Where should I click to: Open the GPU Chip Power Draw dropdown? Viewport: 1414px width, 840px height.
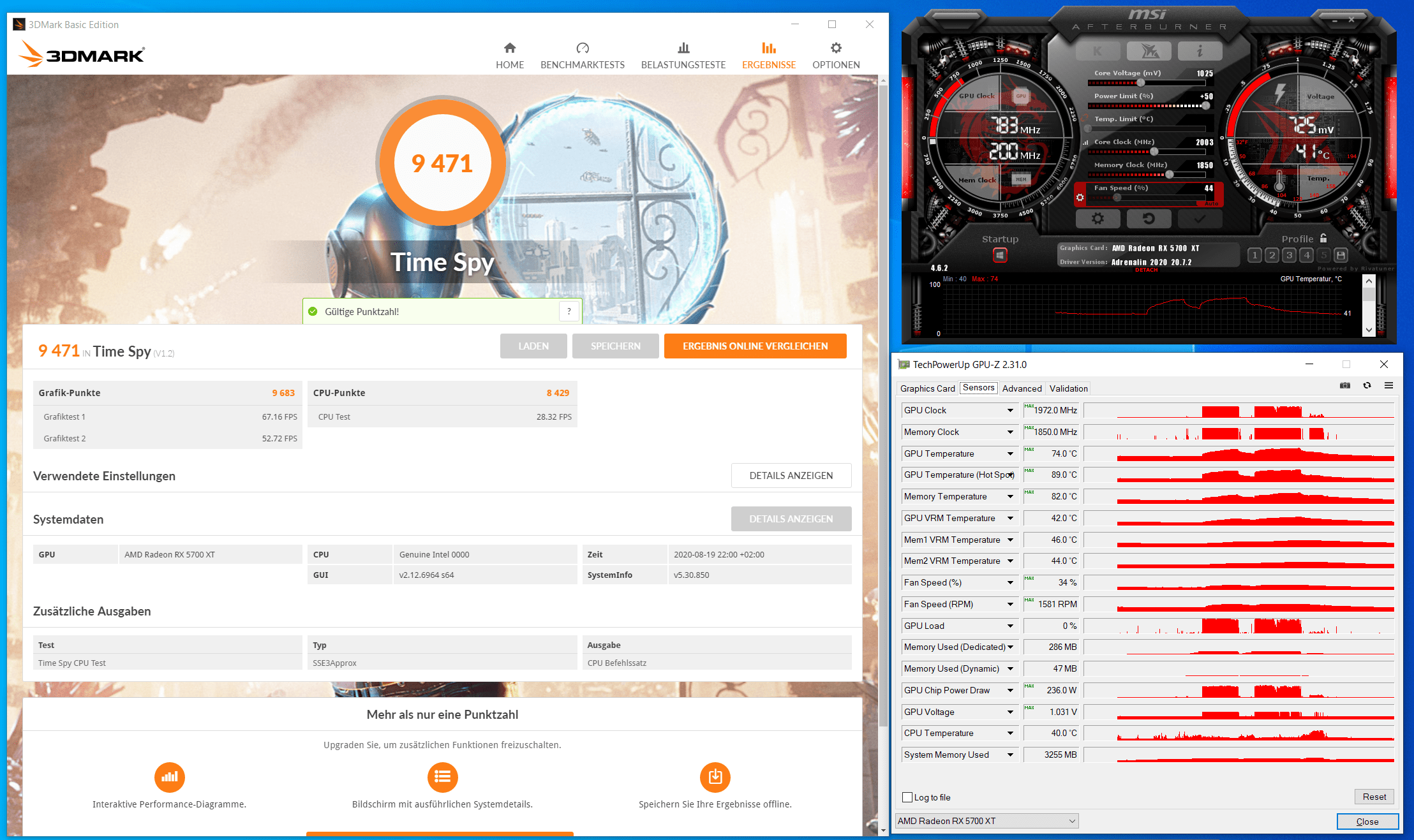[x=1010, y=690]
